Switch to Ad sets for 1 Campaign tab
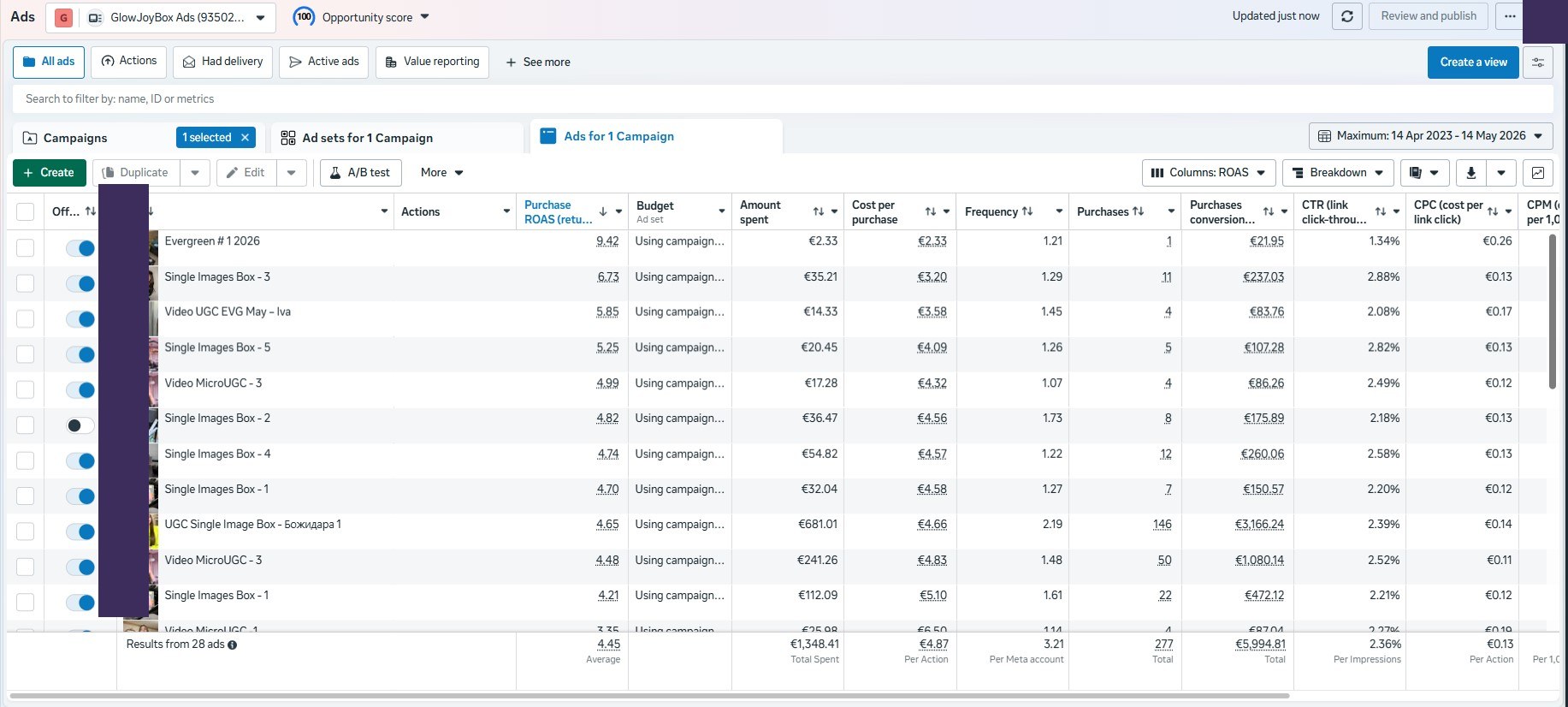 (x=367, y=138)
